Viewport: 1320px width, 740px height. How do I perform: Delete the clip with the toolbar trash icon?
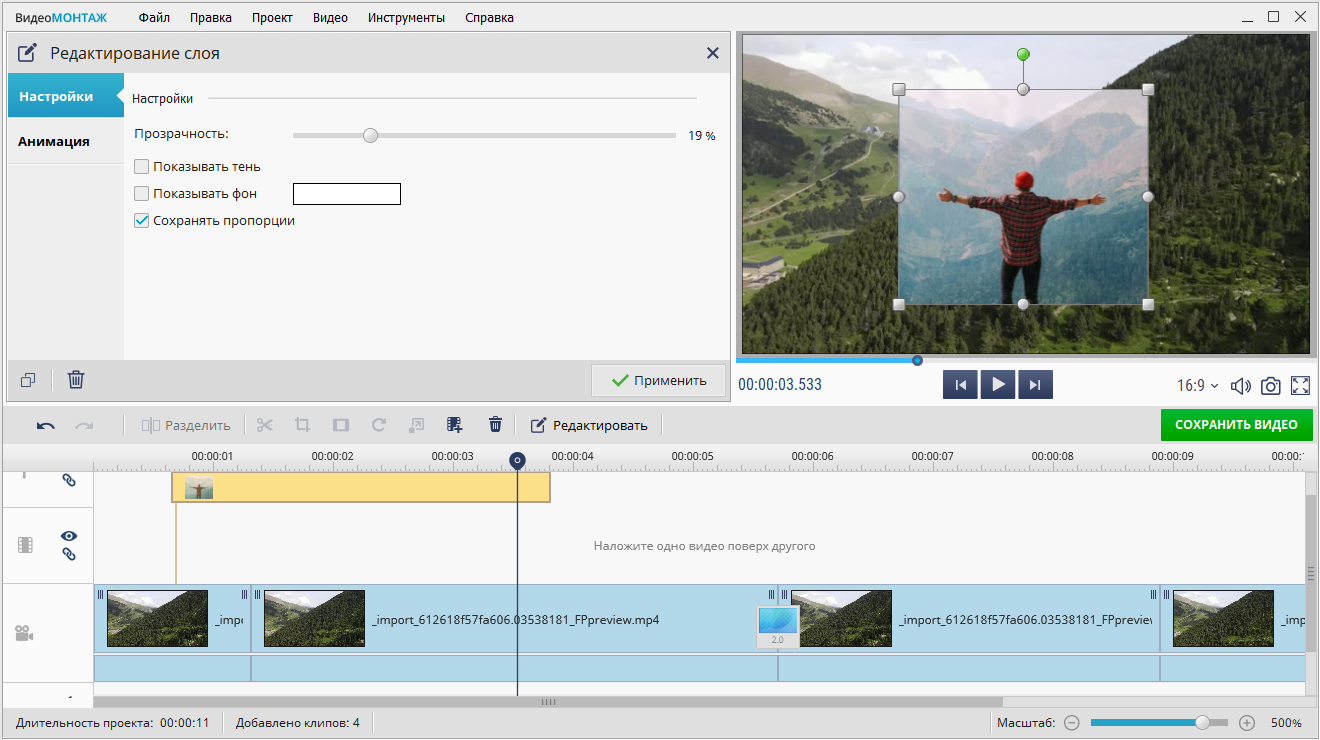coord(495,425)
